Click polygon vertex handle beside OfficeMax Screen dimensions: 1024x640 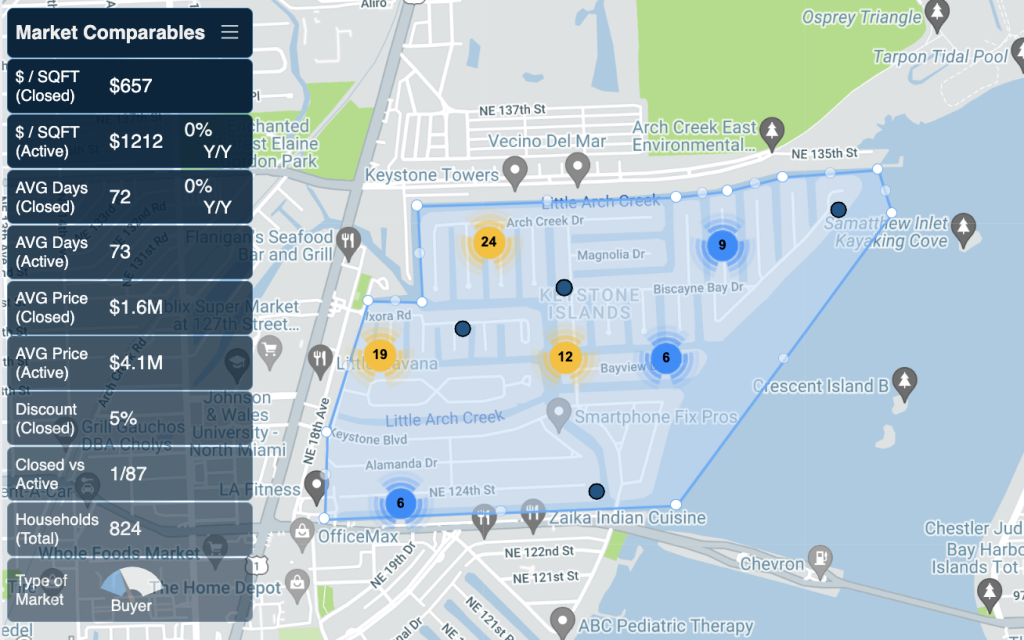324,519
